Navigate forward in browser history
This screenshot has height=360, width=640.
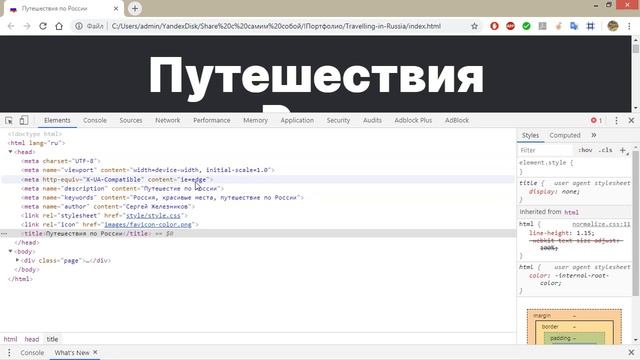(x=27, y=26)
